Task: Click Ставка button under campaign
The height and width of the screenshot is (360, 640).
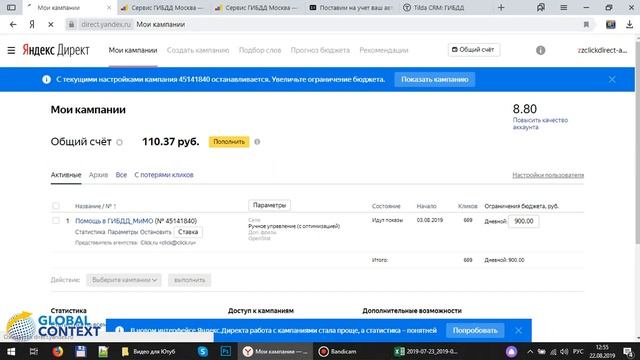Action: [188, 232]
